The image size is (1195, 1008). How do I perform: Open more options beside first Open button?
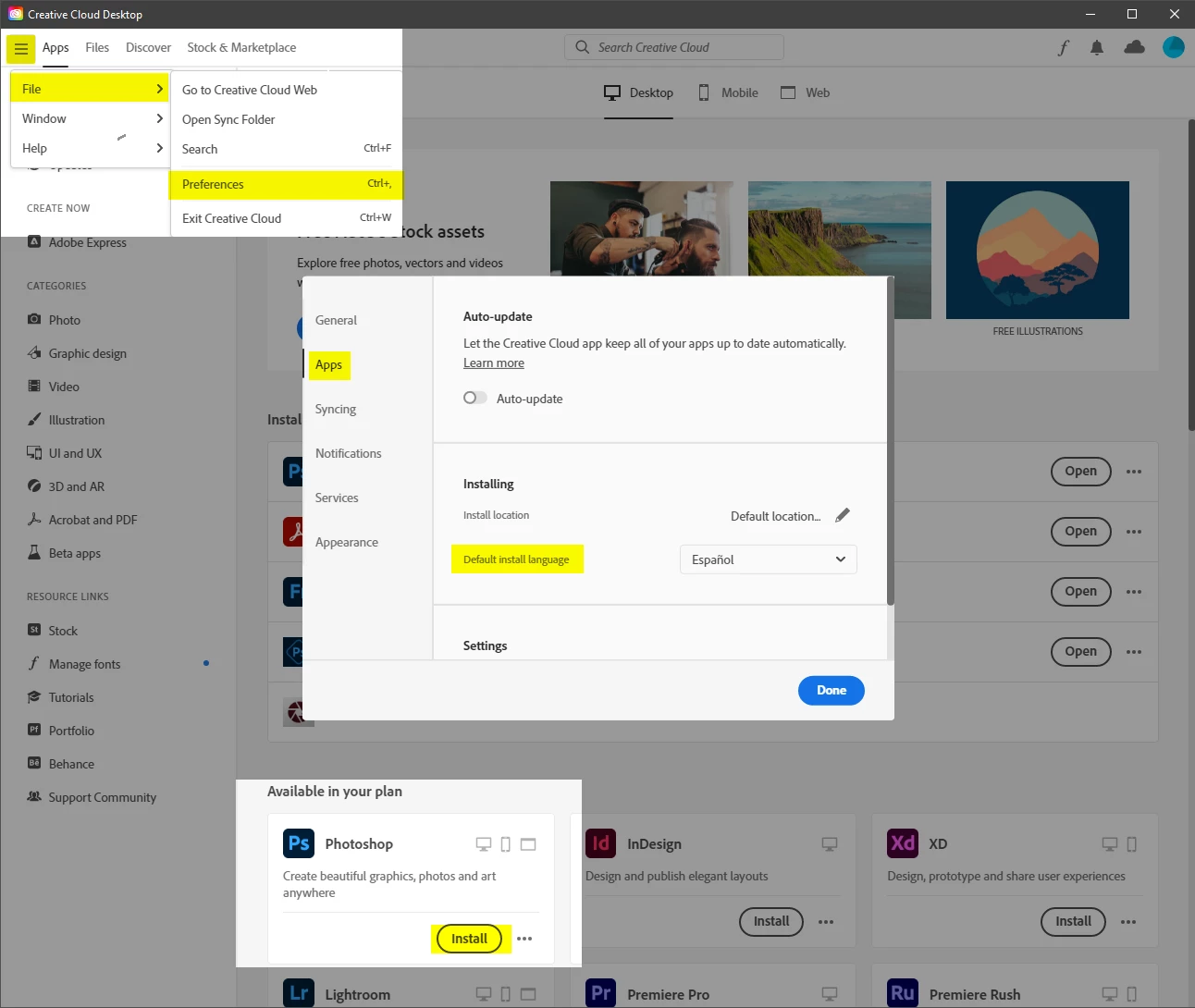coord(1134,472)
